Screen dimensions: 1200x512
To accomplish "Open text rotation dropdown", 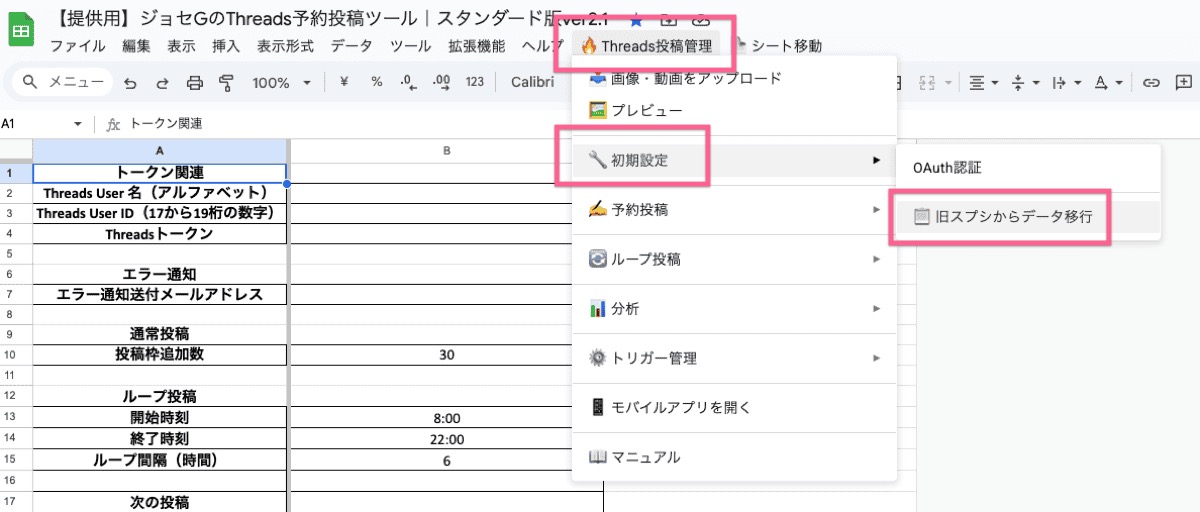I will [1108, 83].
